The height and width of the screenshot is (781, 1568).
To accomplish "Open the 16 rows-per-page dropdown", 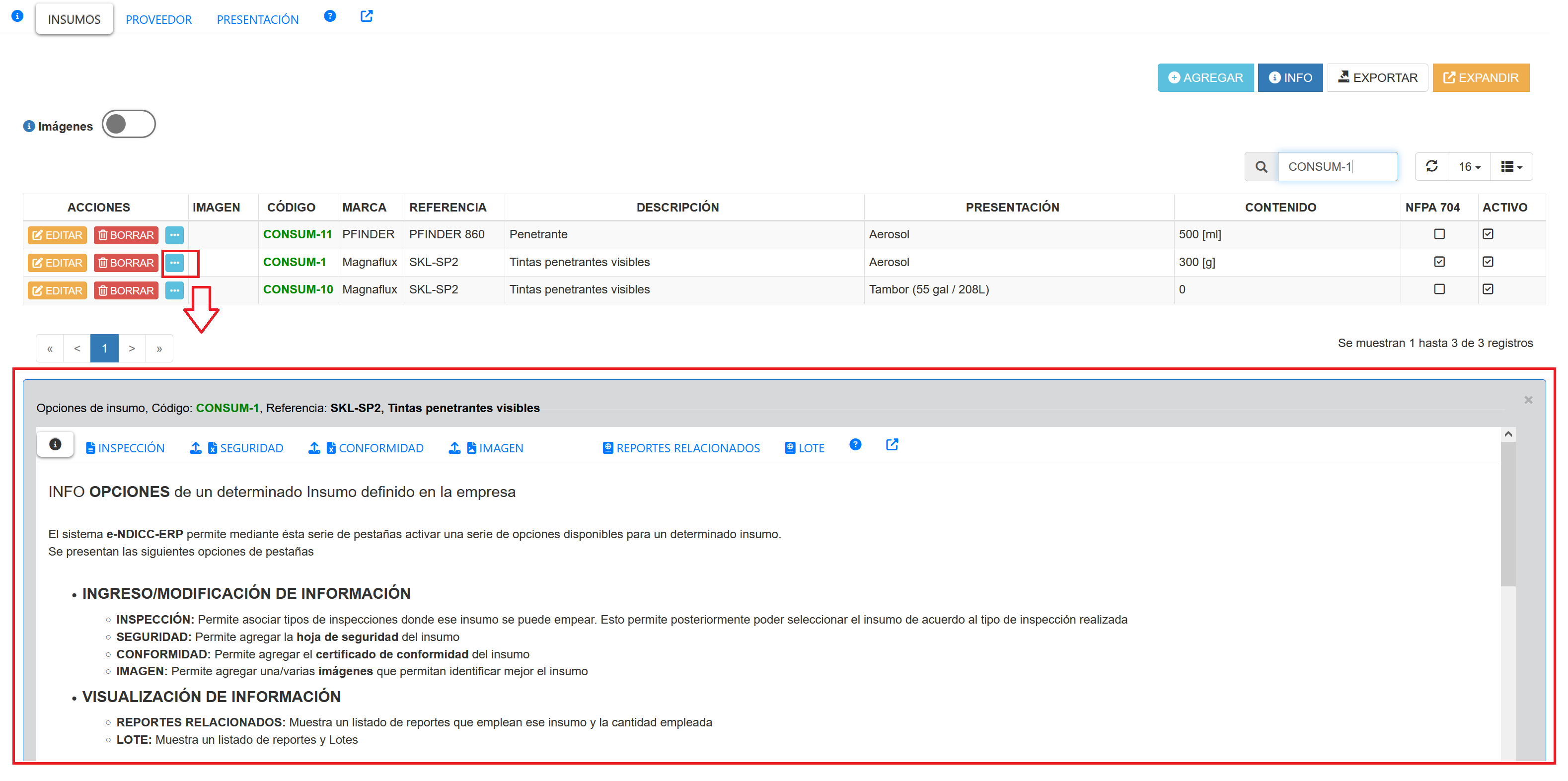I will point(1469,167).
